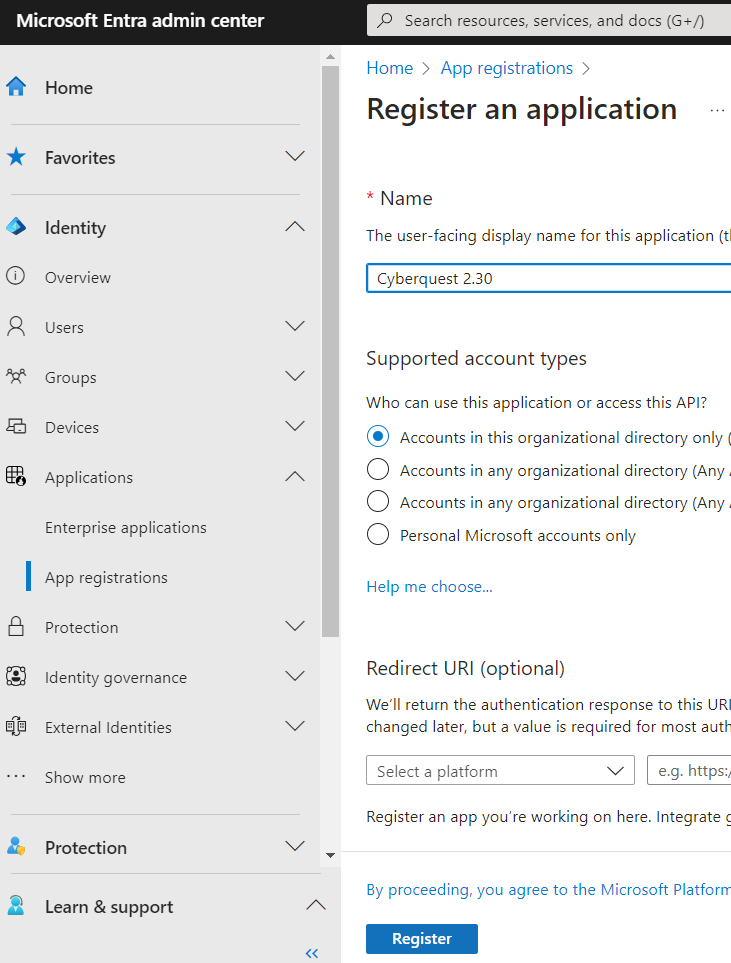The width and height of the screenshot is (731, 963).
Task: Click the Groups people icon
Action: tap(16, 376)
